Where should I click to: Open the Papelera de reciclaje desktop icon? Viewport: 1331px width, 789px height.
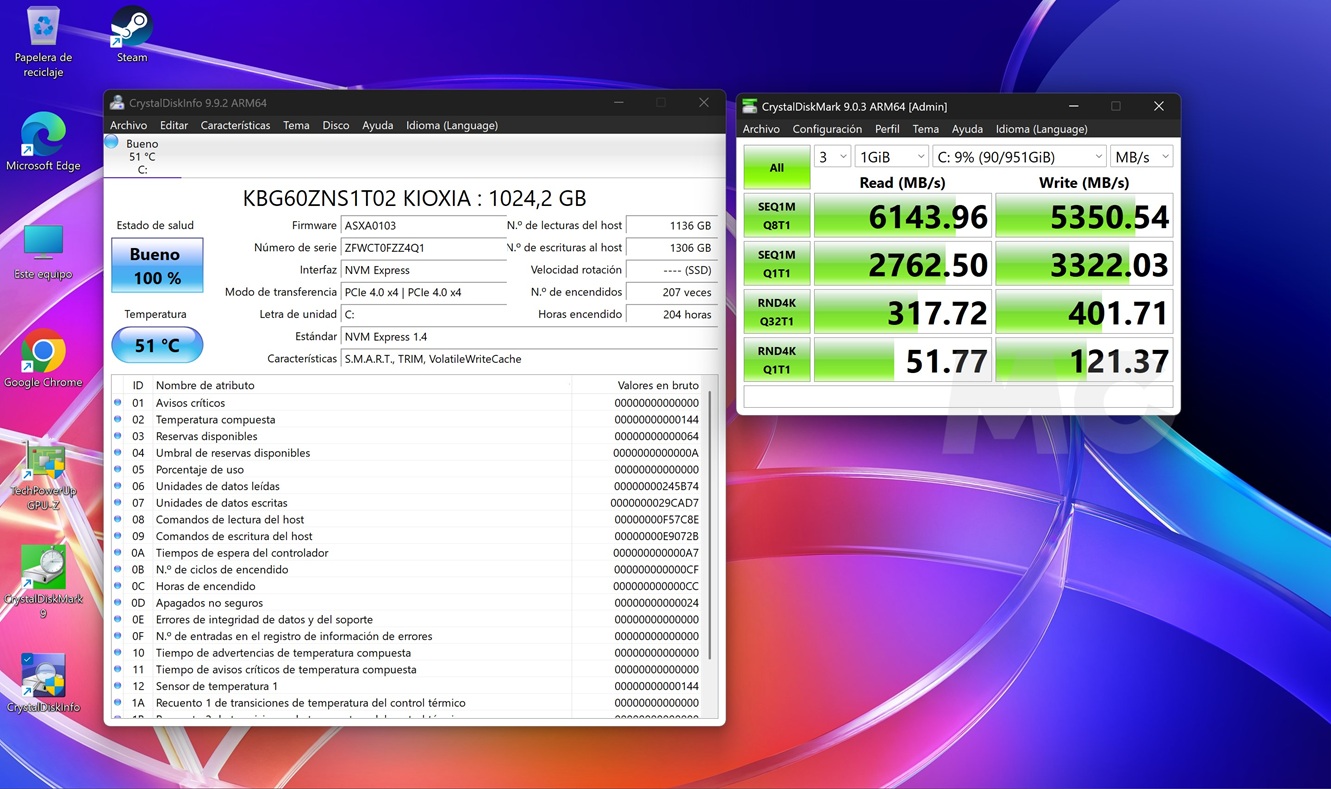click(x=43, y=42)
